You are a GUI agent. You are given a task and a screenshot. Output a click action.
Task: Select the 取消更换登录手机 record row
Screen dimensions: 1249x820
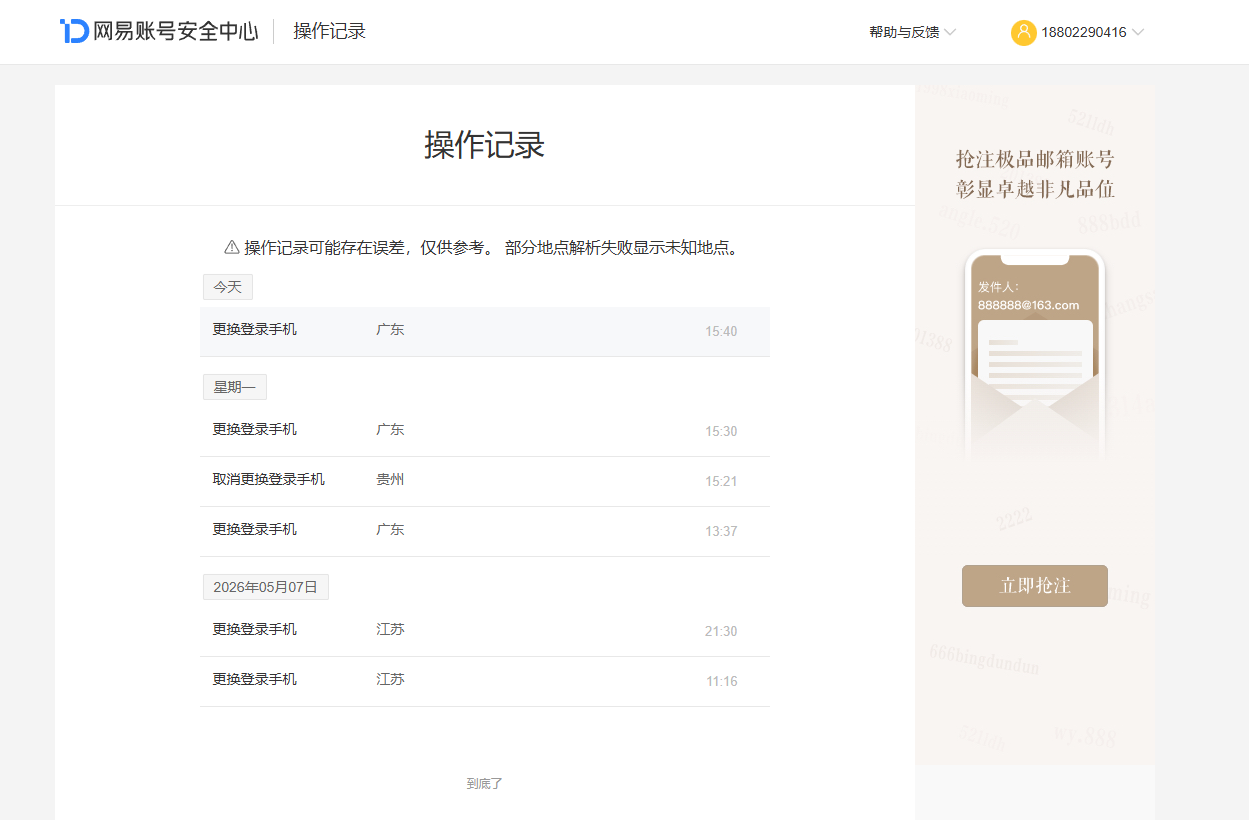point(485,481)
